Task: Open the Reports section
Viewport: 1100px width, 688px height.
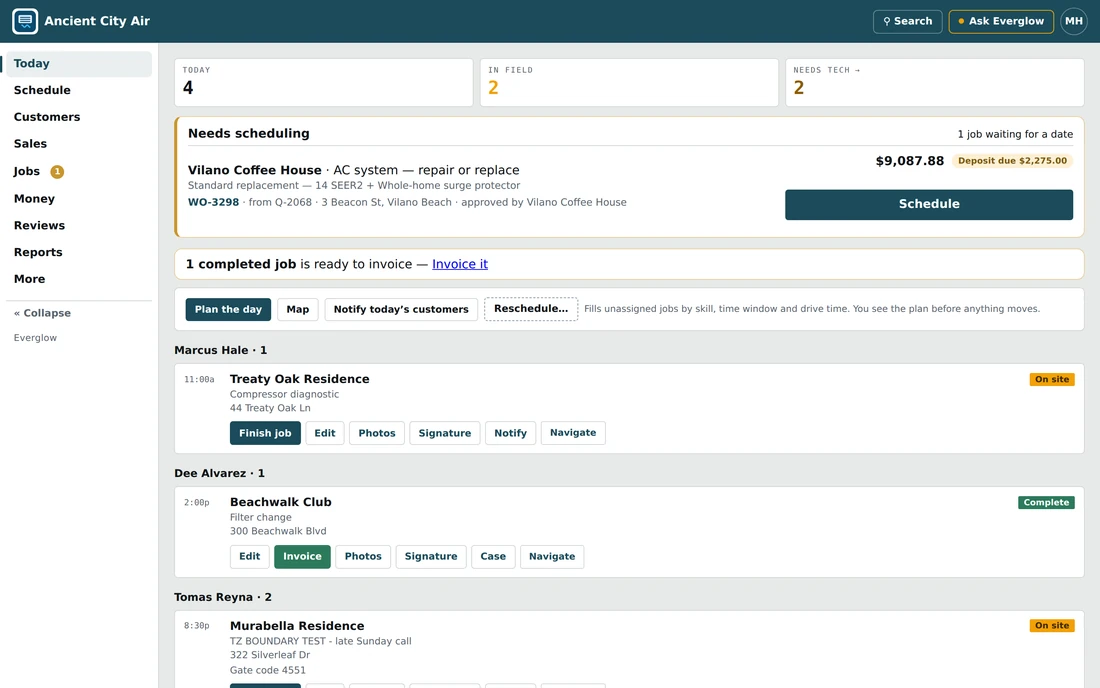Action: [x=79, y=252]
